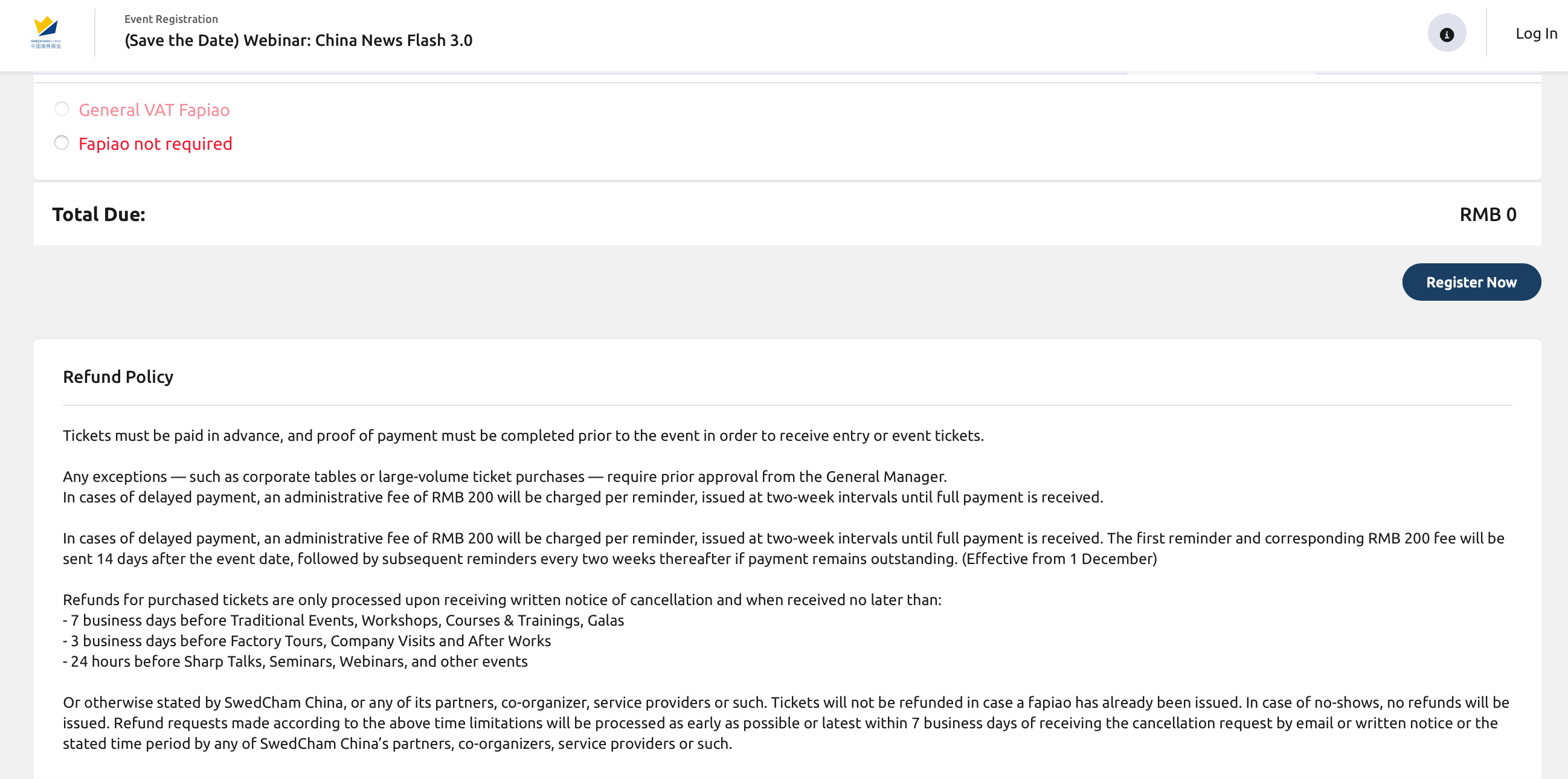Click the Total Due label

click(x=98, y=214)
